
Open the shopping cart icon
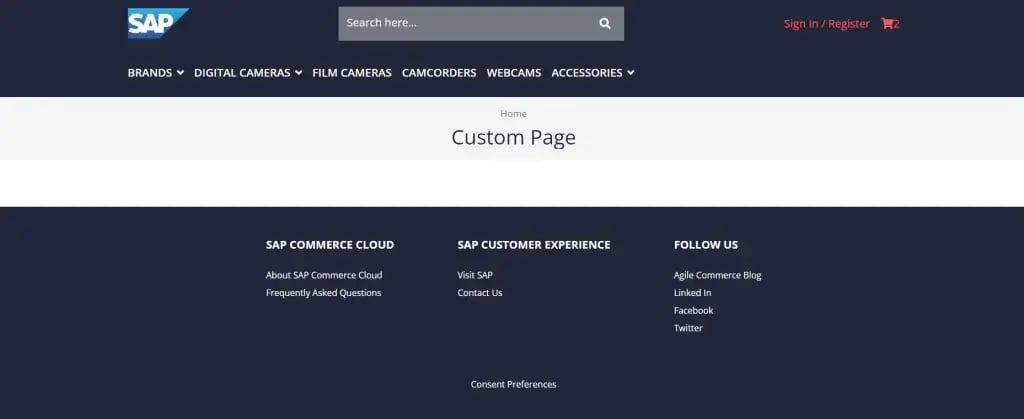coord(890,23)
